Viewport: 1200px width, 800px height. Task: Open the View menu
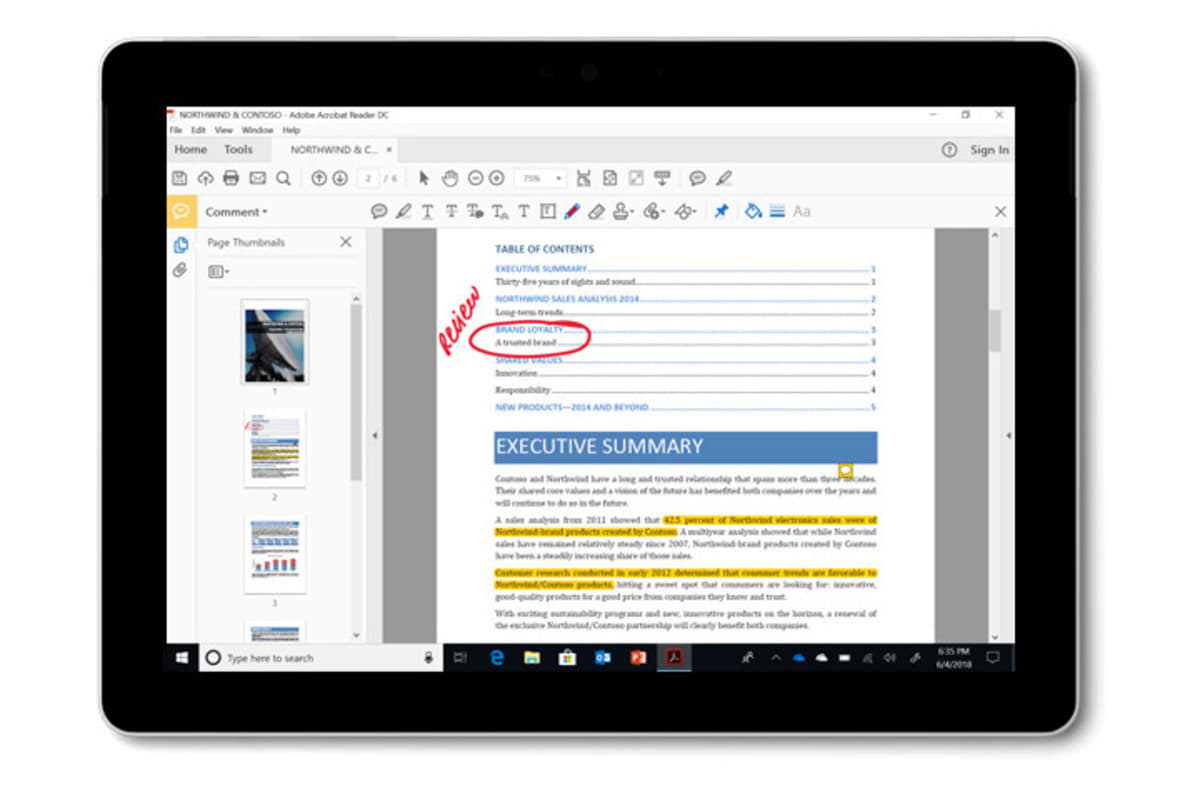click(223, 130)
